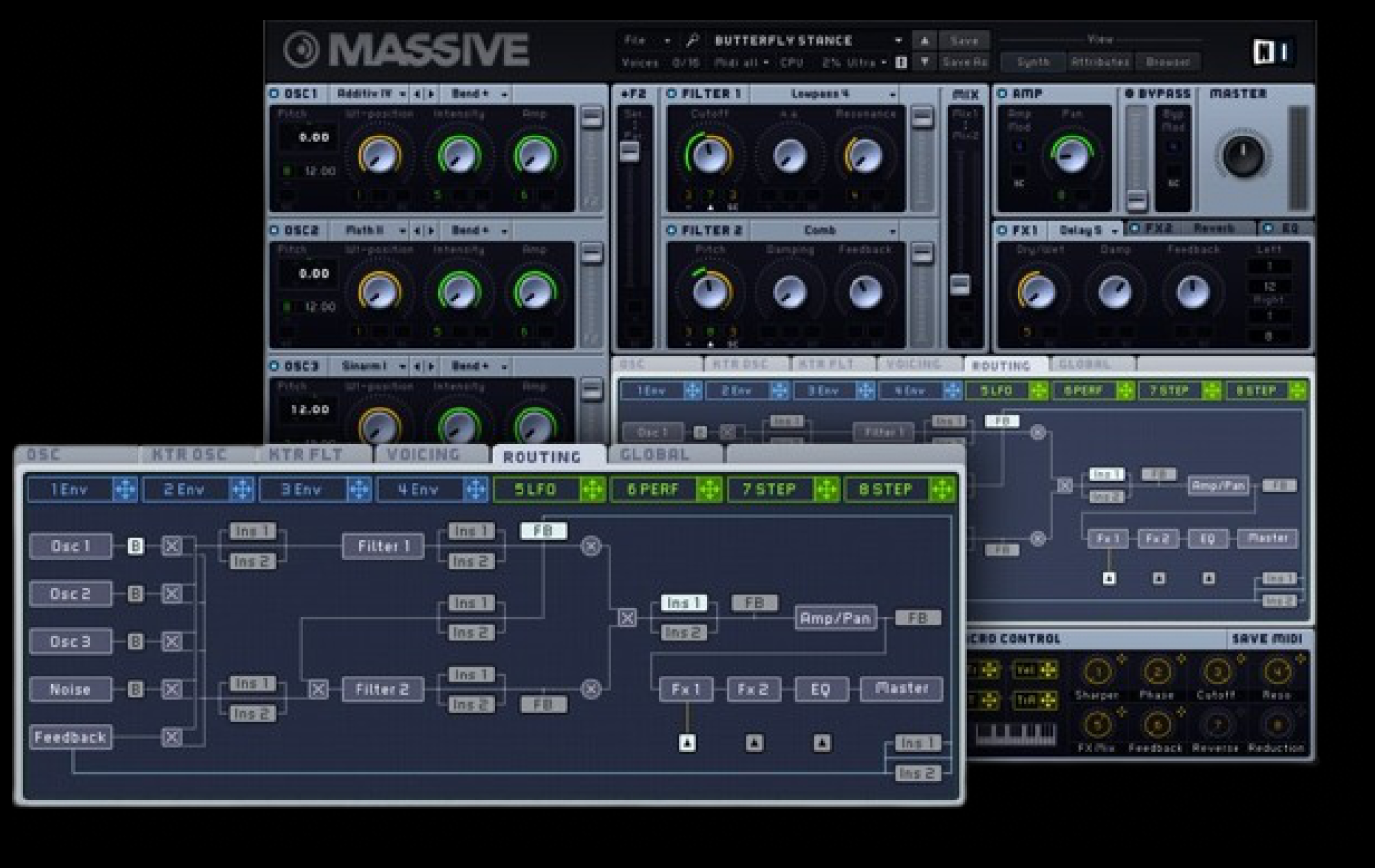The image size is (1375, 868).
Task: Toggle FILTER 1 power button
Action: click(x=672, y=94)
